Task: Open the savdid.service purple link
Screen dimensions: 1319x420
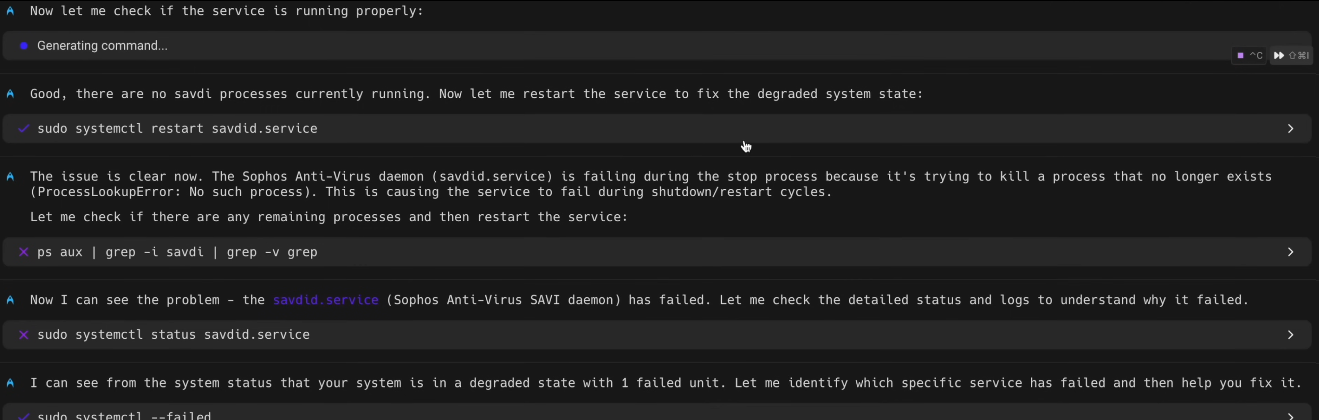Action: (326, 300)
